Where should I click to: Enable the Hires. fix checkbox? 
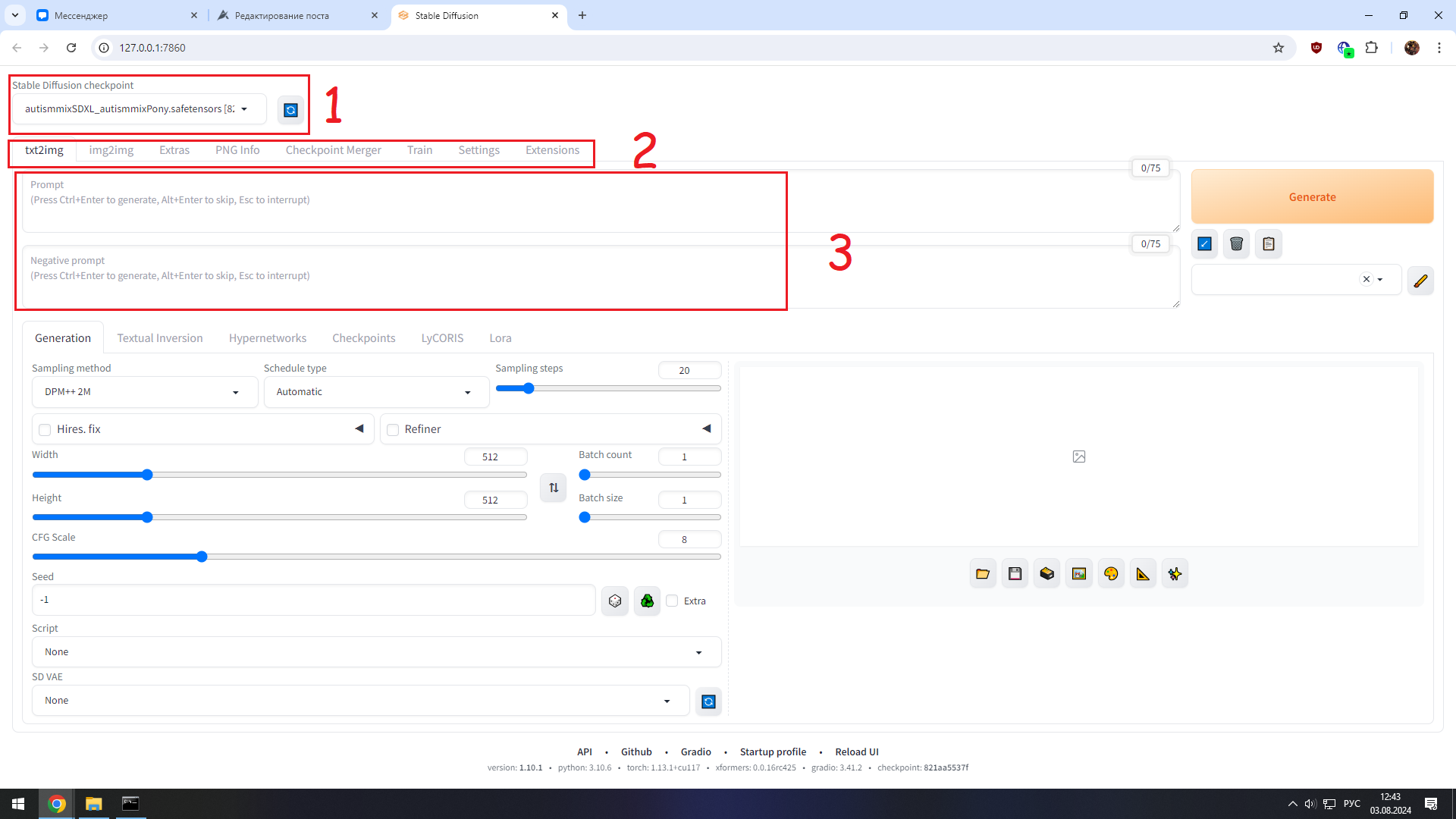(x=45, y=430)
